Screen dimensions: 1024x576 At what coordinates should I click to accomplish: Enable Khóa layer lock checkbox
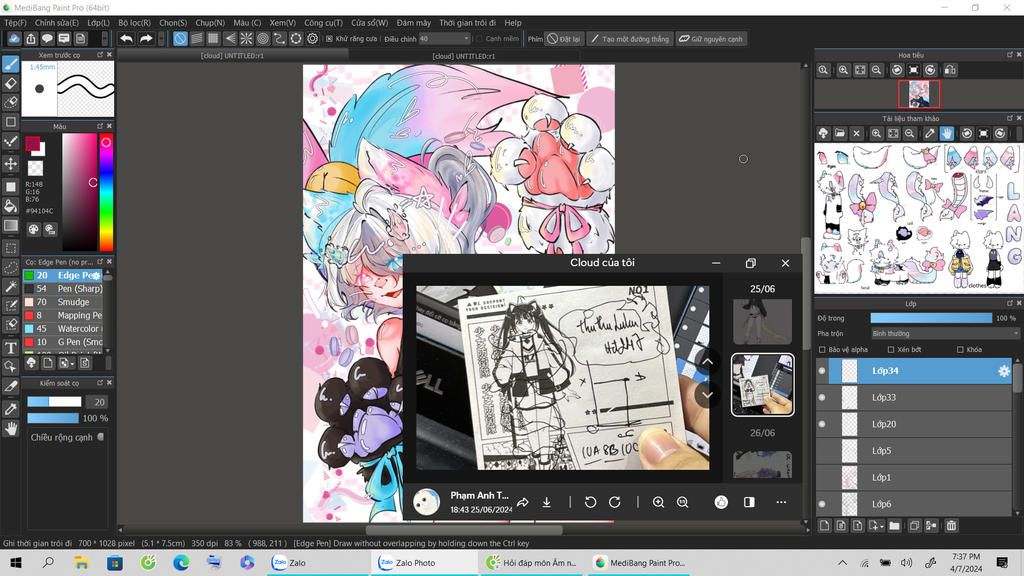(960, 349)
